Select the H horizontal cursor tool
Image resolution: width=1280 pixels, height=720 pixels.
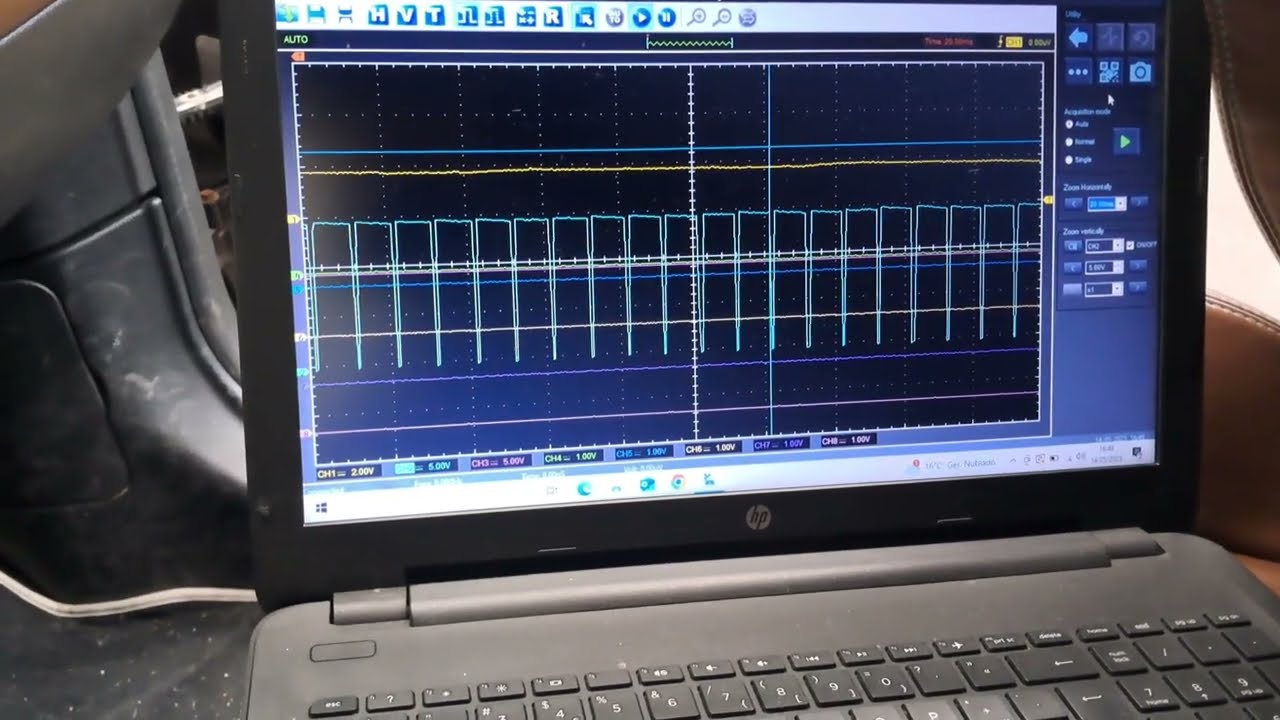[378, 16]
